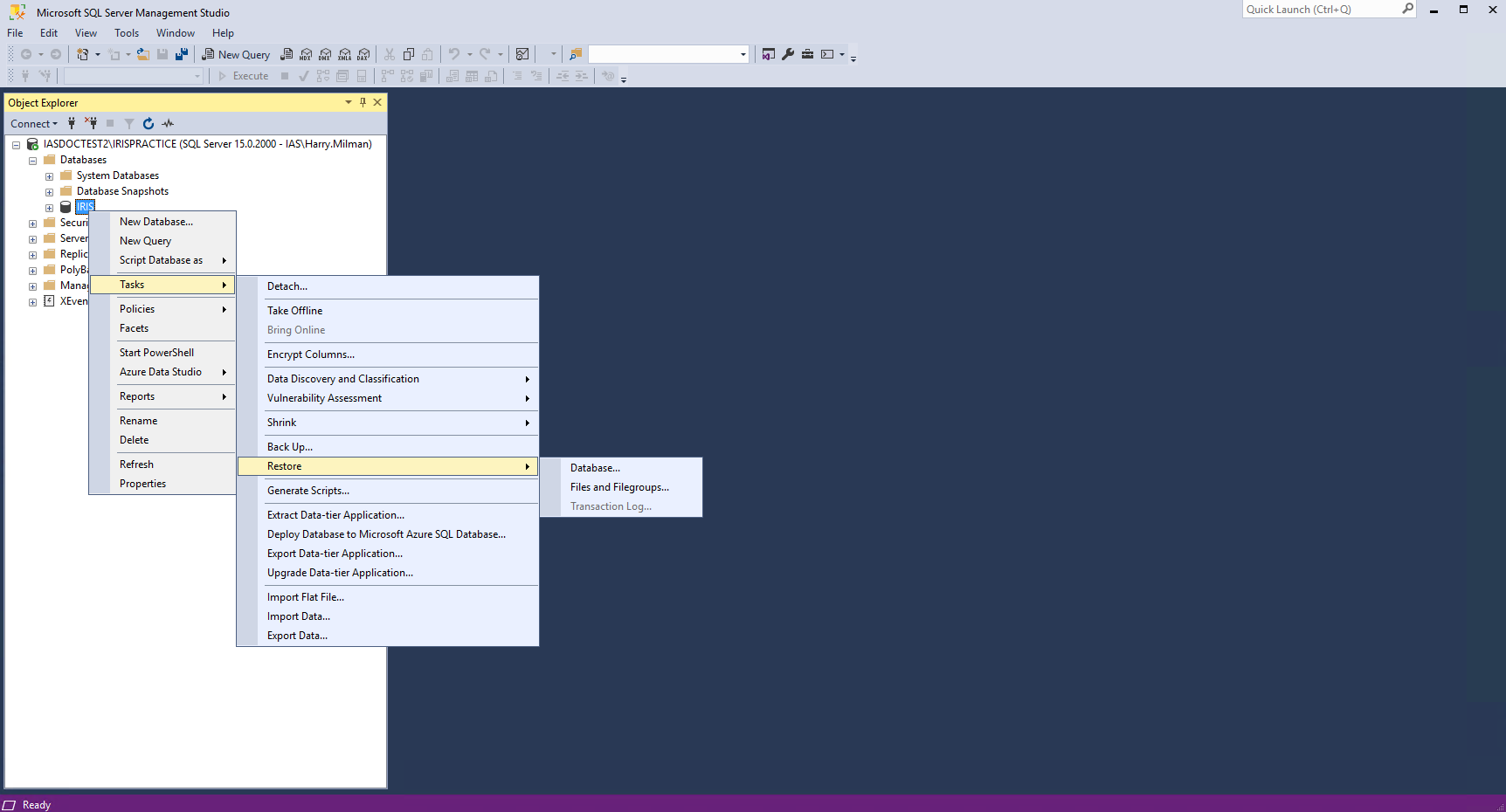Open the Connect dropdown in Object Explorer
This screenshot has width=1506, height=812.
pyautogui.click(x=34, y=123)
